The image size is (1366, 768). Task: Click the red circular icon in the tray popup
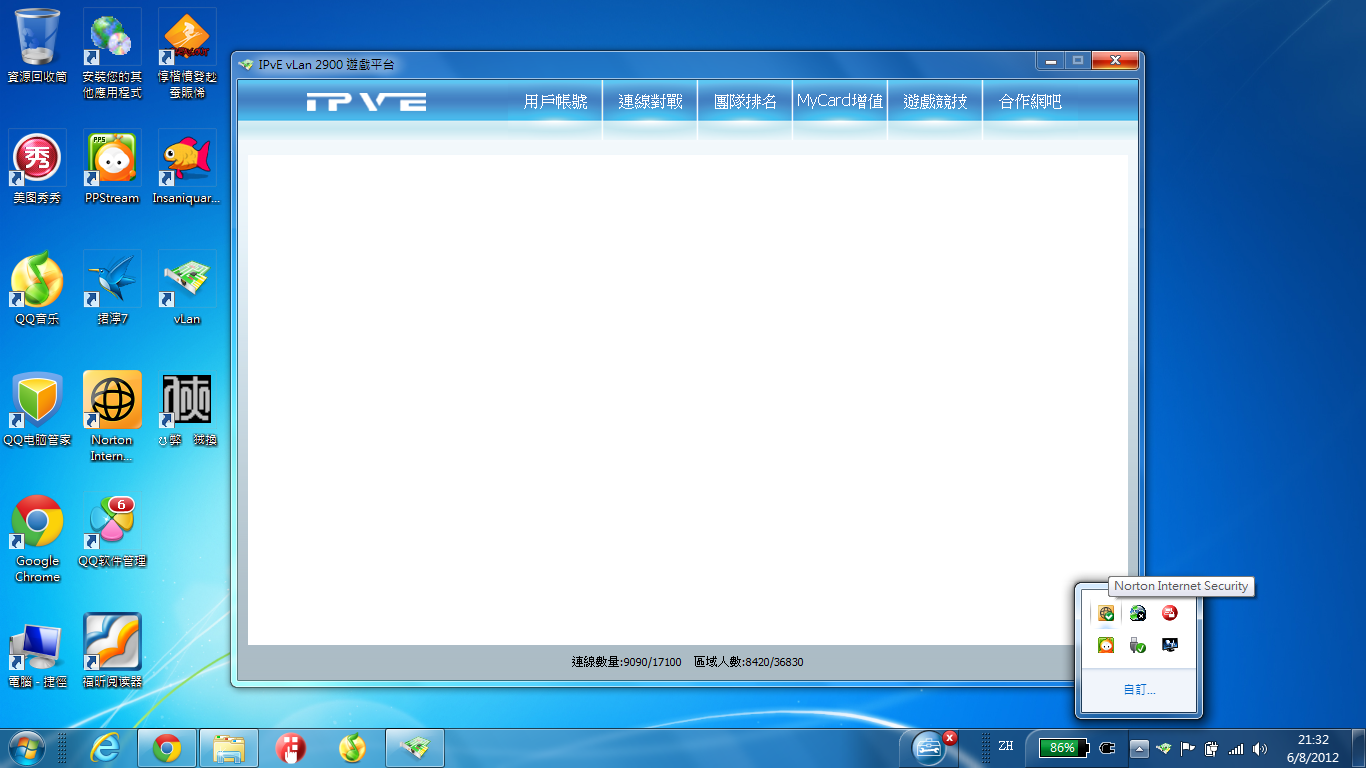1170,613
